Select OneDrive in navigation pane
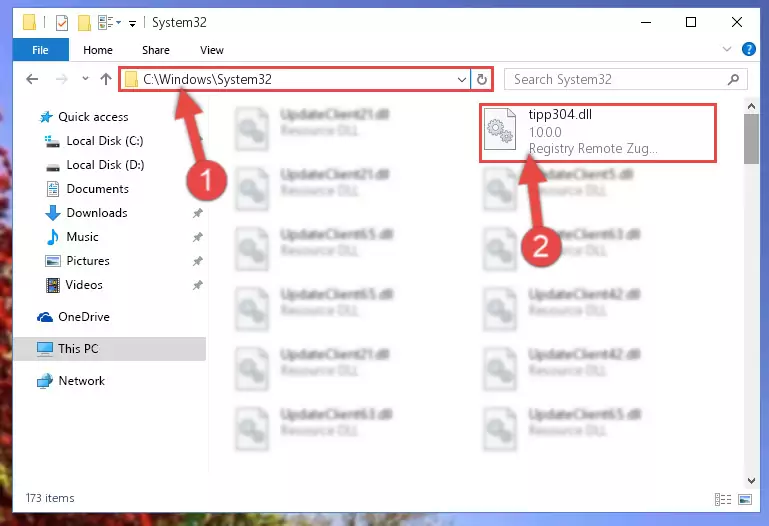This screenshot has width=769, height=526. tap(84, 317)
